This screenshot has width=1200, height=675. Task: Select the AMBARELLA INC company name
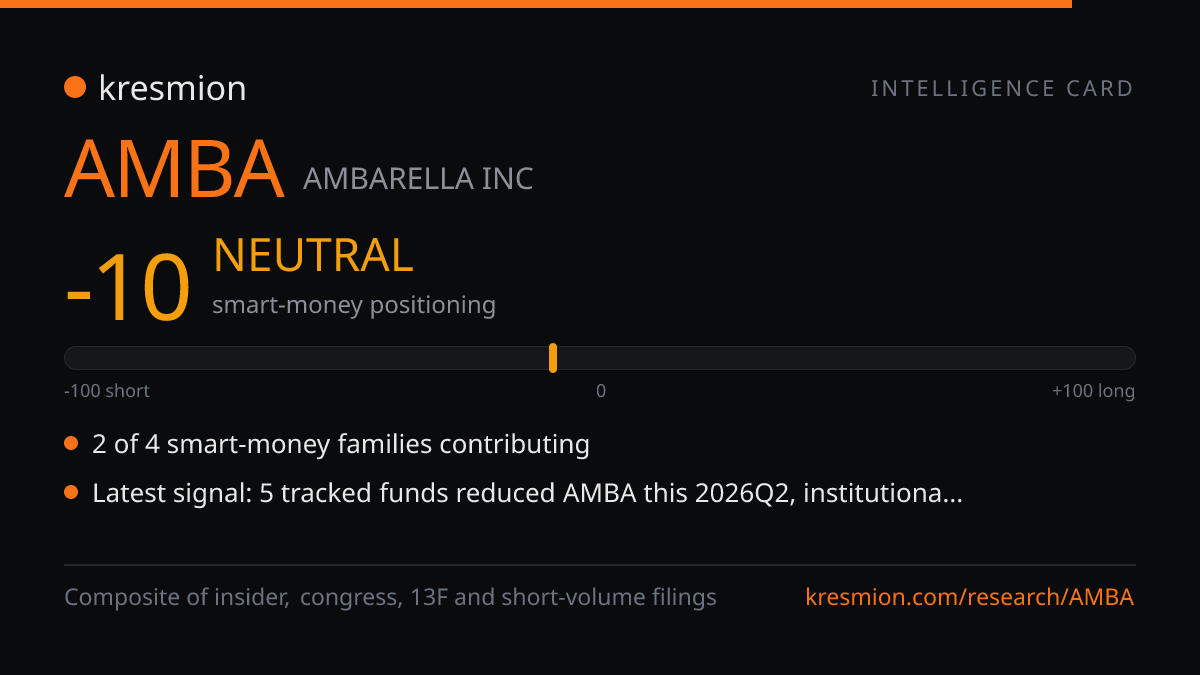pos(418,179)
